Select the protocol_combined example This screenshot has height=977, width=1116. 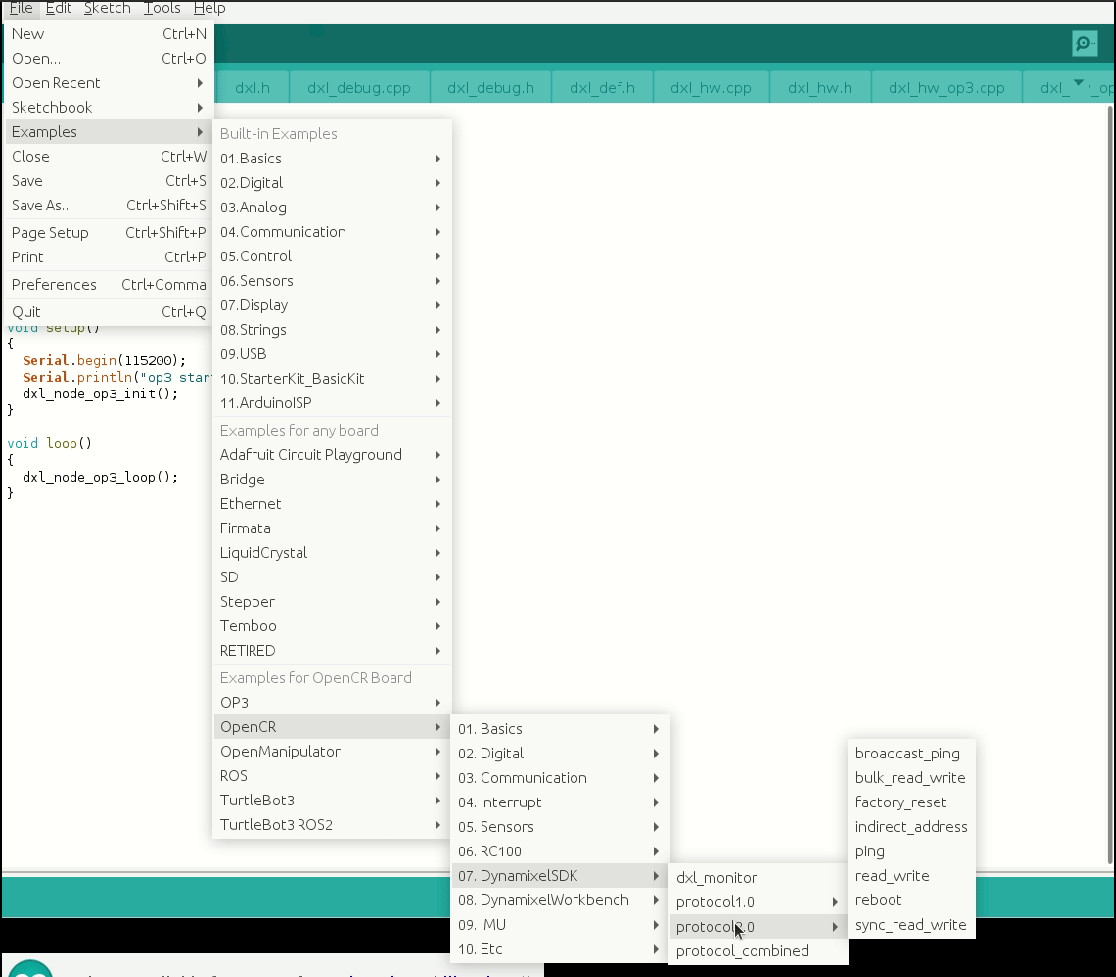742,951
